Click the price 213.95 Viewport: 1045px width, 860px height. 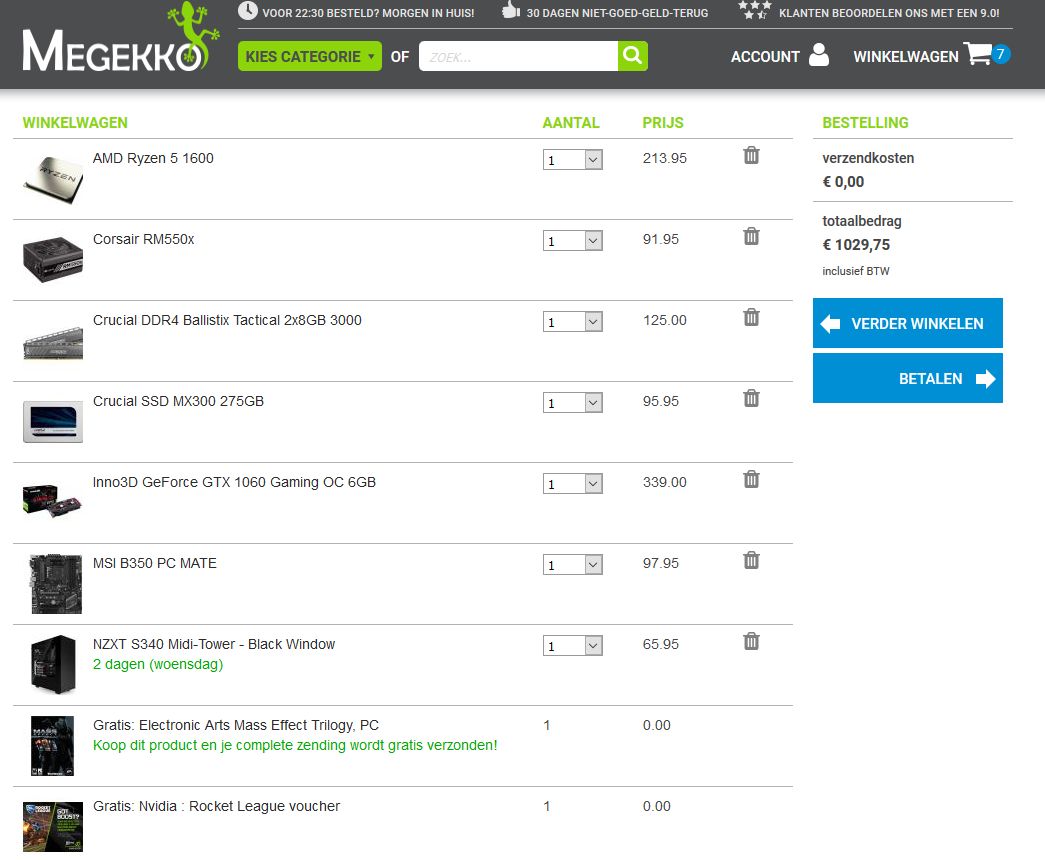tap(664, 158)
